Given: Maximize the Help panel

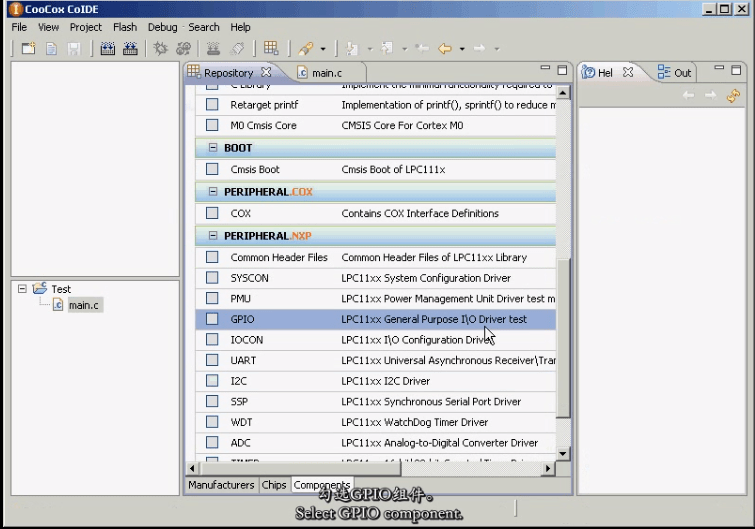Looking at the screenshot, I should pos(736,70).
